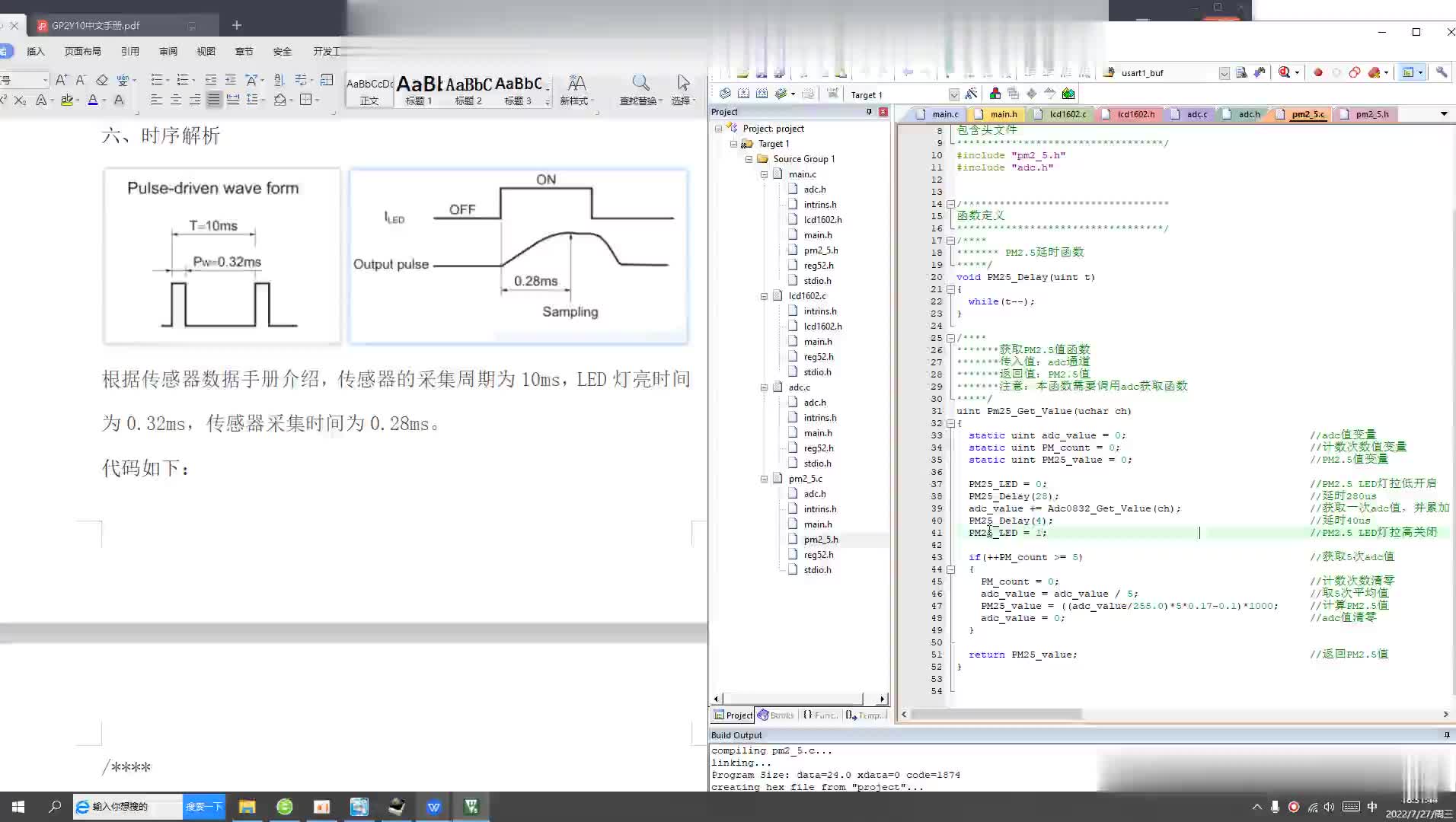Center-align text

[176, 100]
